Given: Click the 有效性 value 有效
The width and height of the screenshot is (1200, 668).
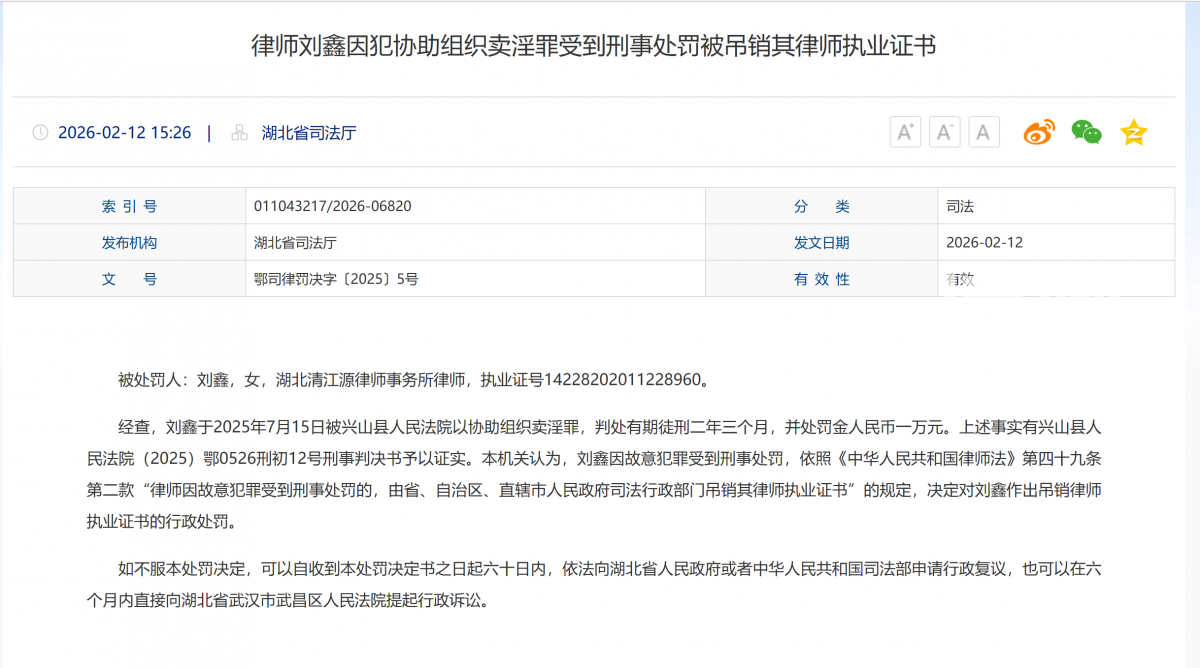Looking at the screenshot, I should (x=960, y=279).
